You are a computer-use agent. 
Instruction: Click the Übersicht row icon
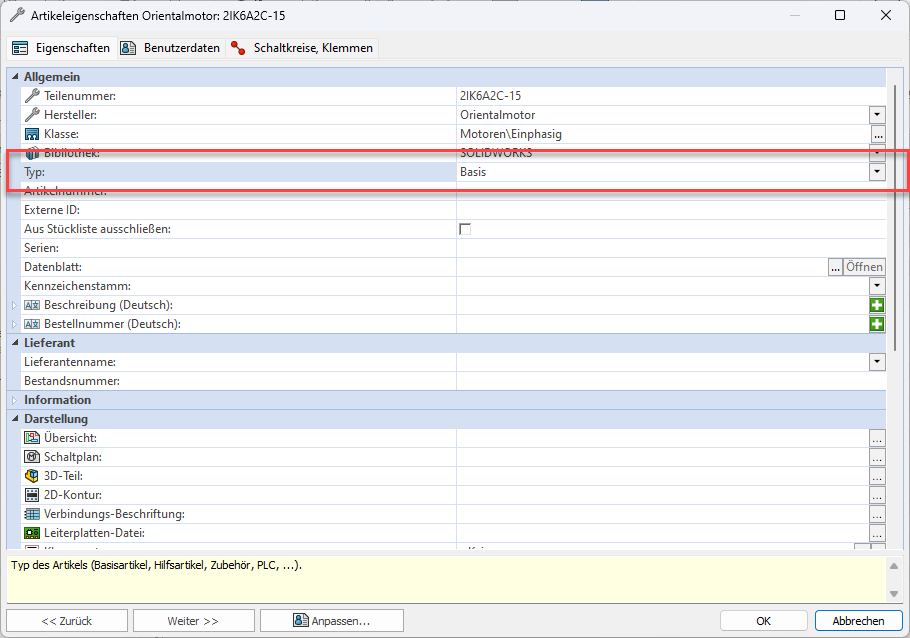click(32, 438)
